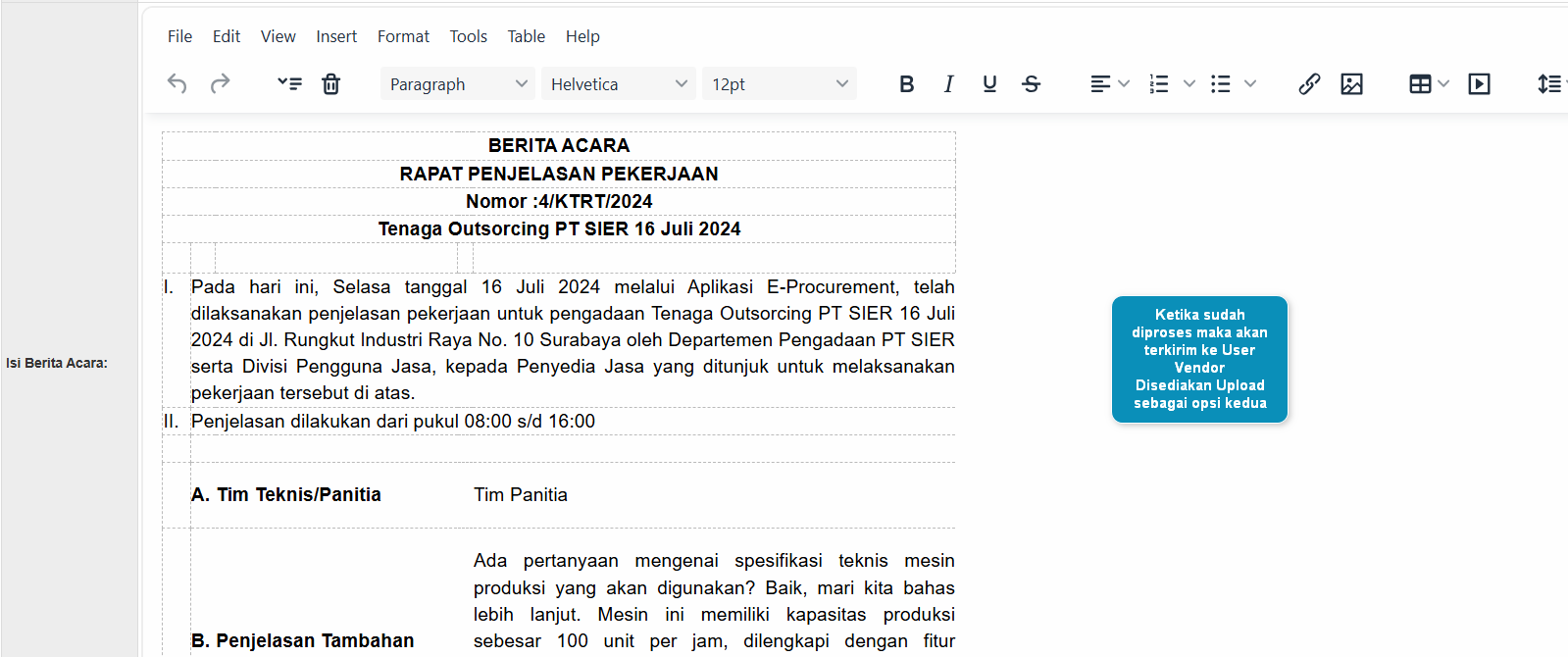
Task: Toggle strikethrough formatting
Action: [1031, 84]
